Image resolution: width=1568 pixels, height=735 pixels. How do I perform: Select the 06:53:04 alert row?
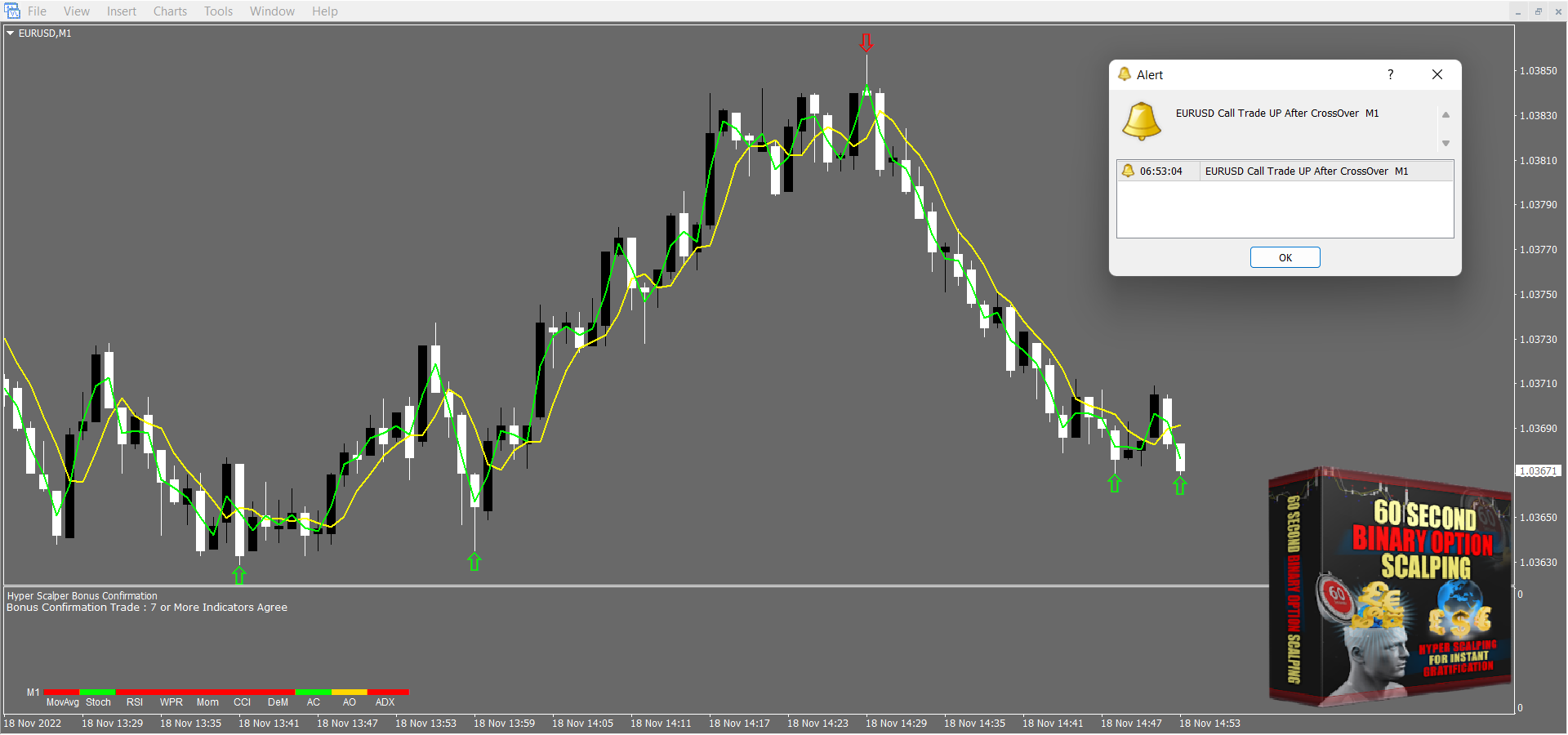point(1285,171)
